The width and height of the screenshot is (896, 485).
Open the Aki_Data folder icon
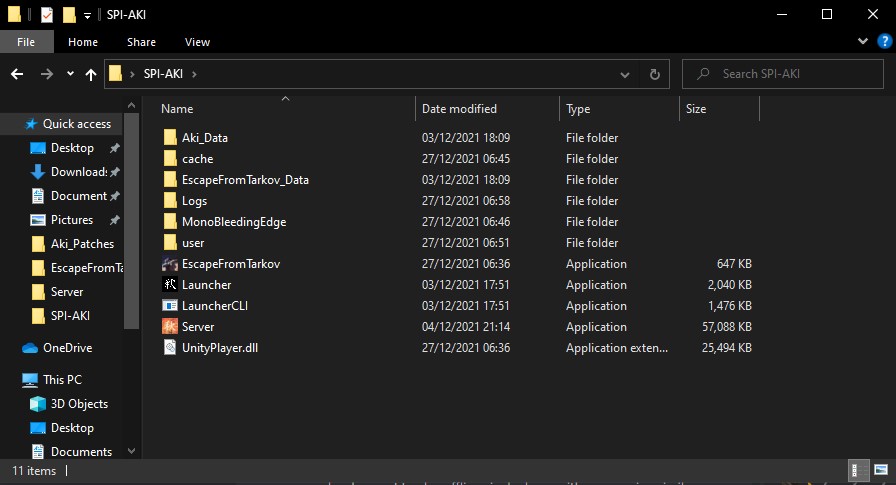pos(170,138)
